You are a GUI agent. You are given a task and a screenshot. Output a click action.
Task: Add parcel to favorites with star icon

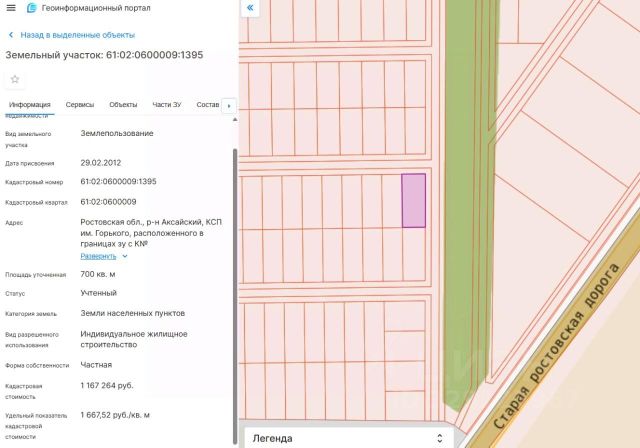pos(15,79)
